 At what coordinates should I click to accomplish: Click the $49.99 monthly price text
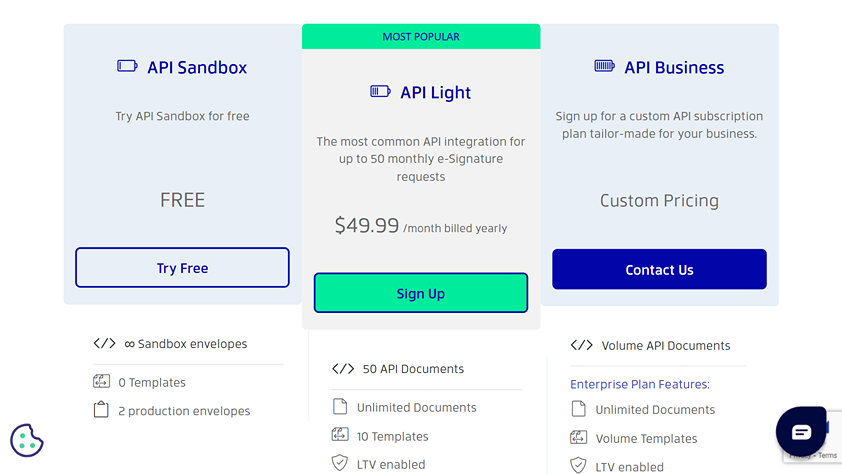(x=367, y=226)
